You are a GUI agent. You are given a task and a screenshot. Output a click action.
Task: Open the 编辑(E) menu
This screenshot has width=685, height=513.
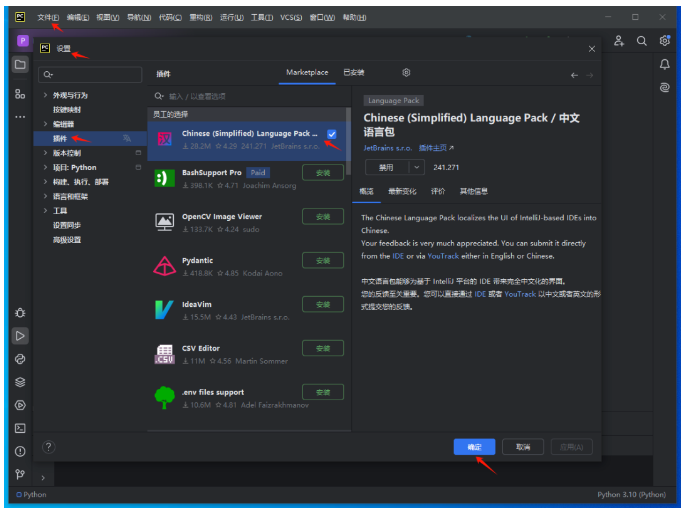point(78,17)
